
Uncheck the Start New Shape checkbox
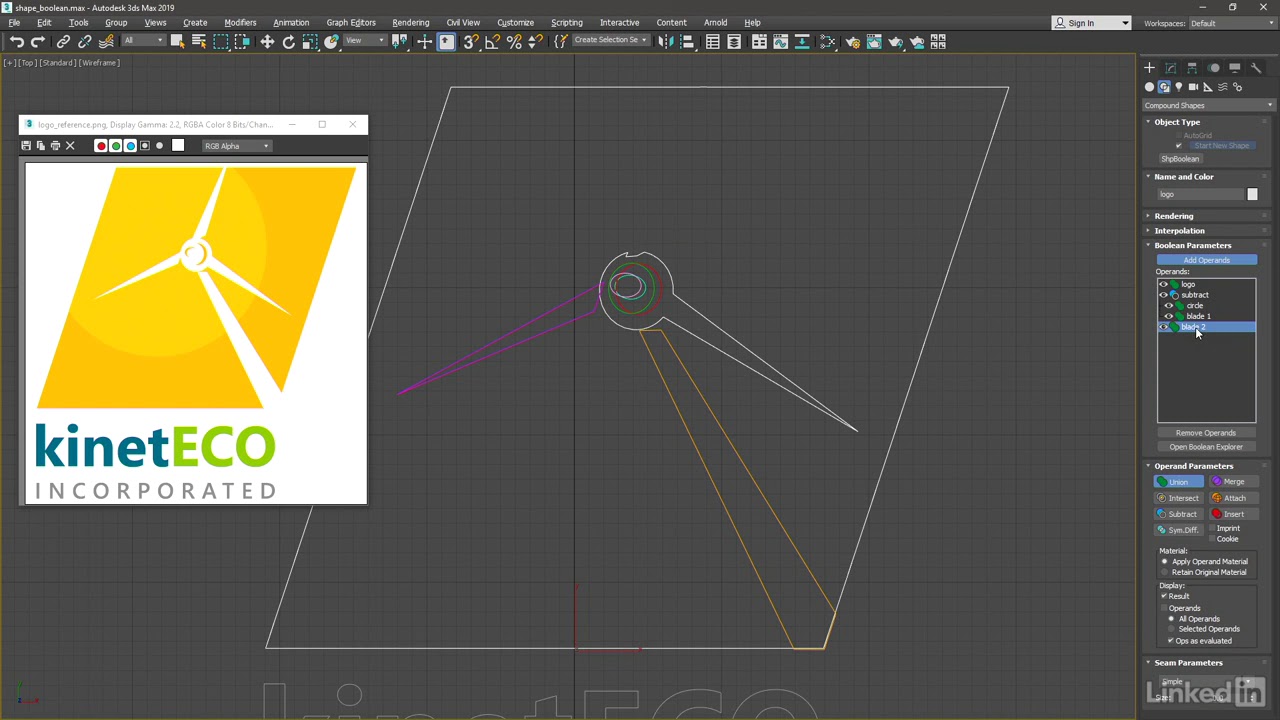click(x=1179, y=146)
